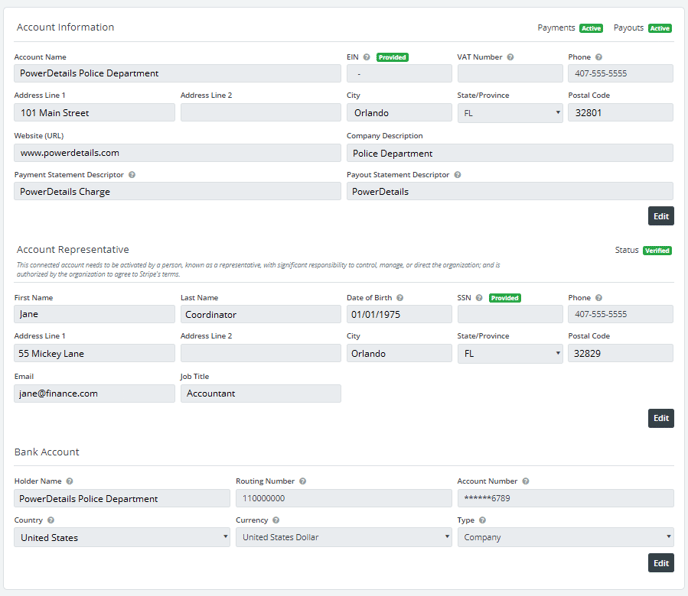Click the representative Email field
The image size is (688, 596).
coord(94,394)
